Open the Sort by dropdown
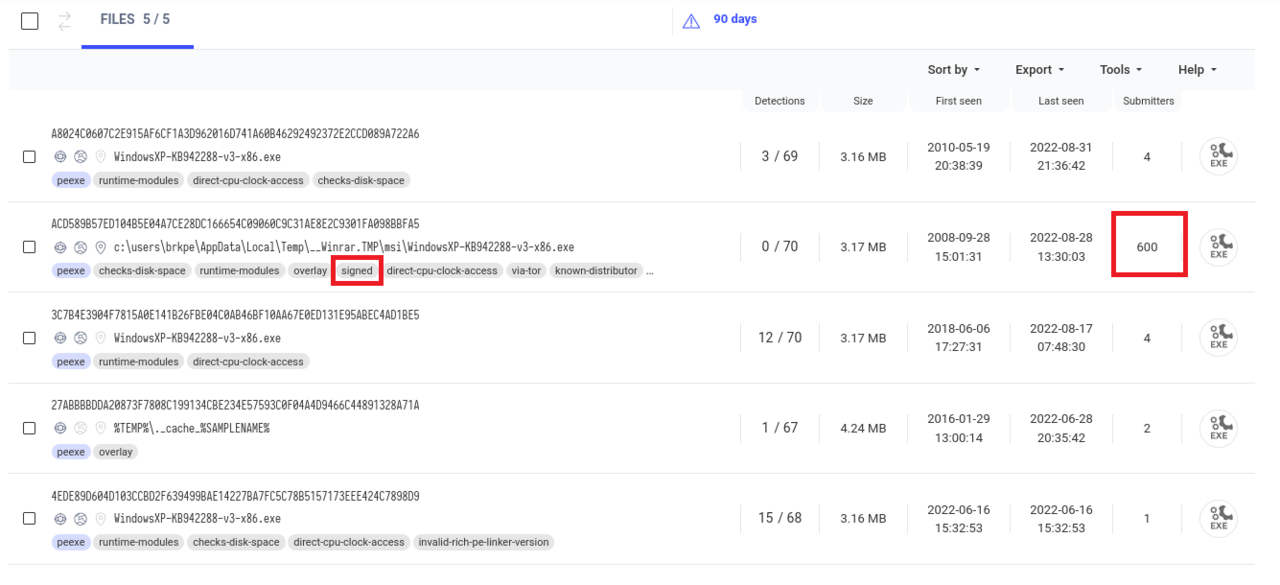1280x585 pixels. pos(953,70)
